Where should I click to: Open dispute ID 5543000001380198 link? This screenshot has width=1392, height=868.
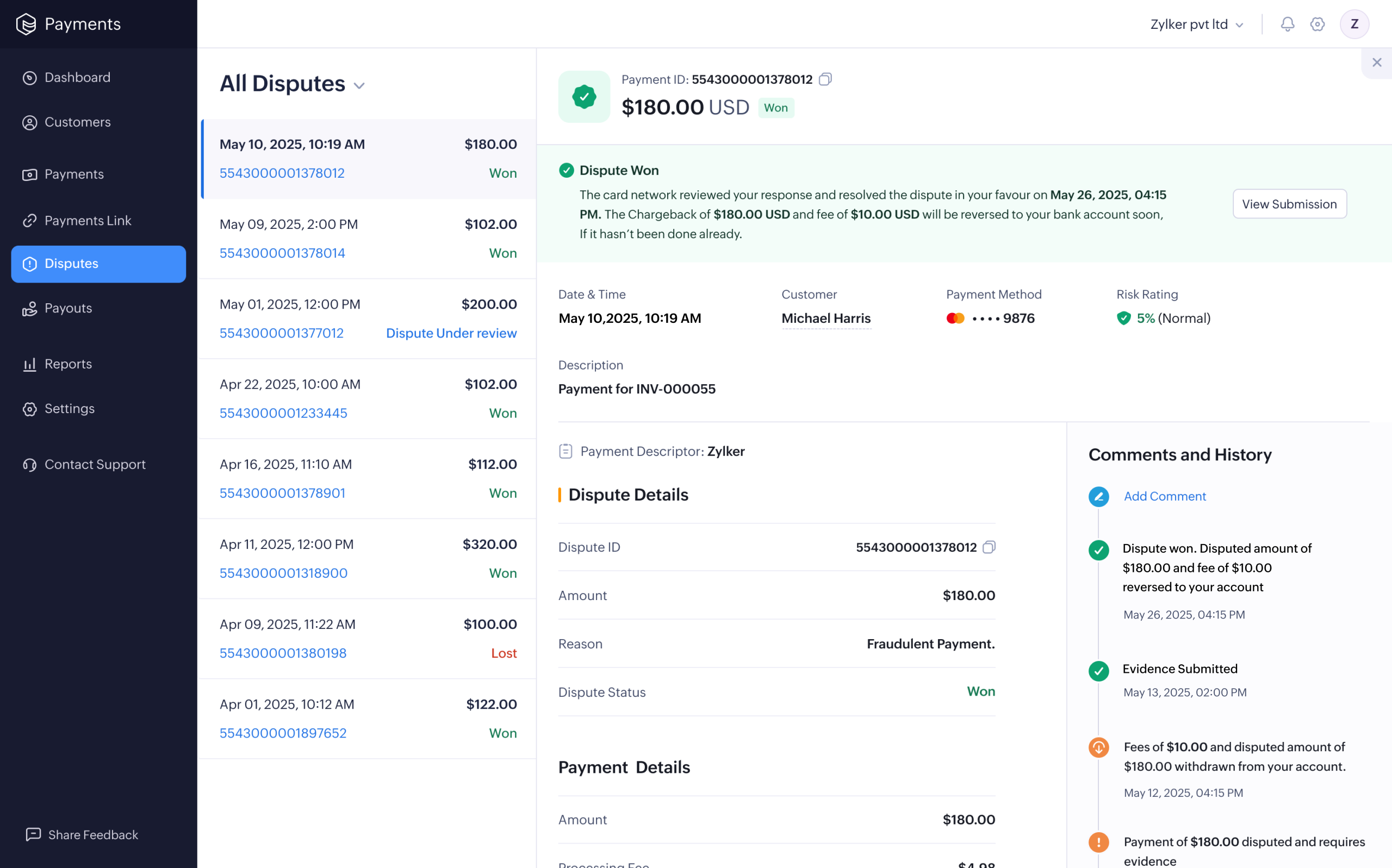tap(283, 653)
